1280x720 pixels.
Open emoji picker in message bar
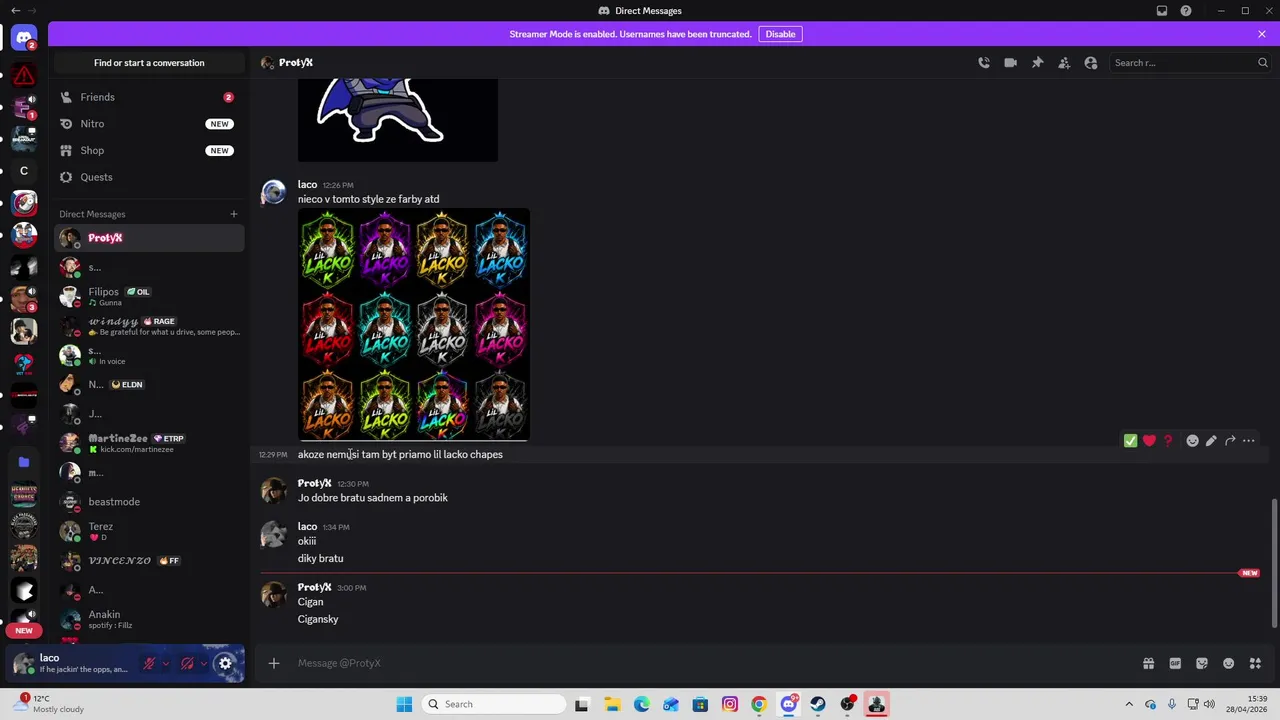[1229, 663]
